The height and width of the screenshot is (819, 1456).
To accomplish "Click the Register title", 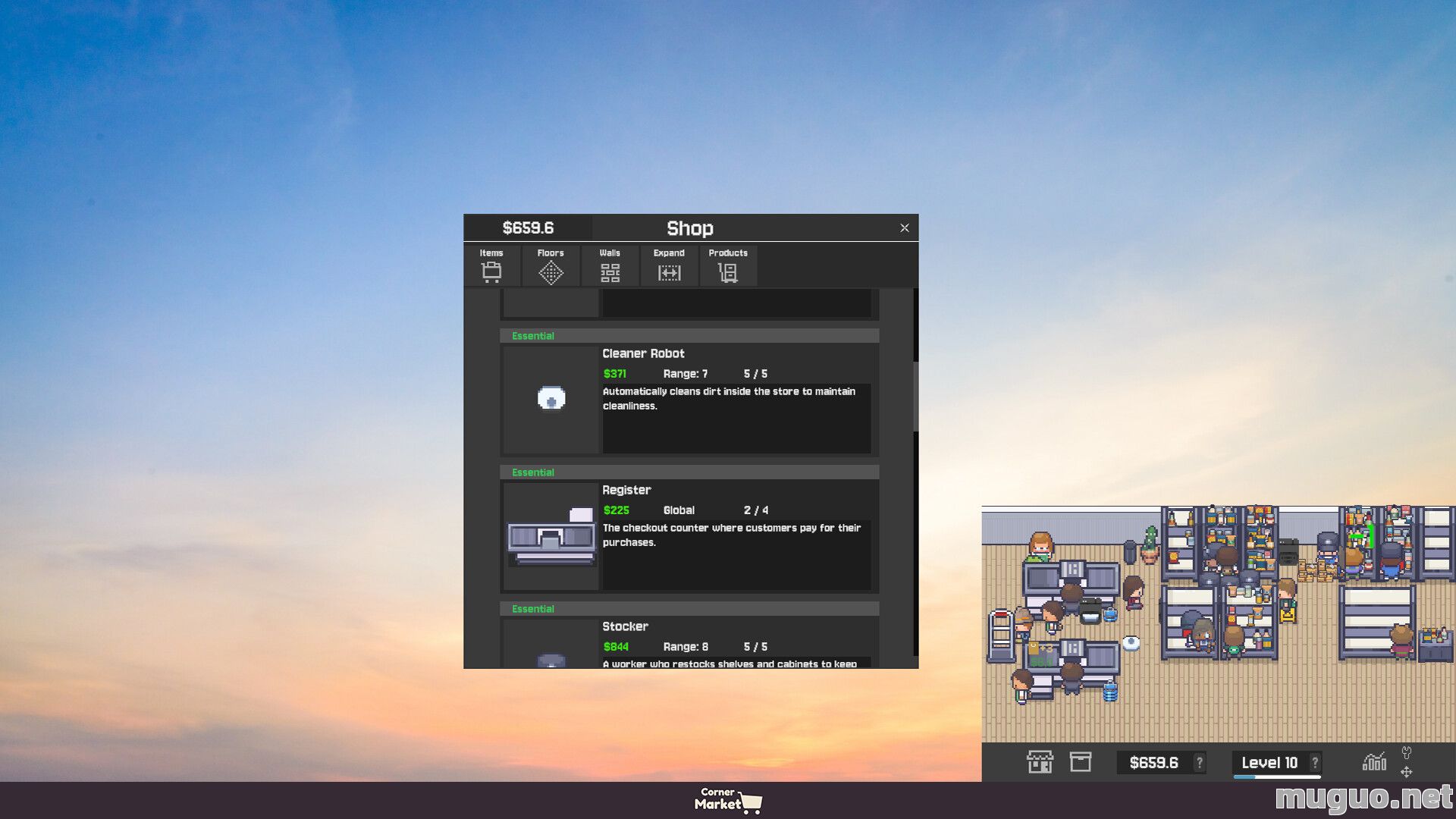I will pyautogui.click(x=626, y=490).
